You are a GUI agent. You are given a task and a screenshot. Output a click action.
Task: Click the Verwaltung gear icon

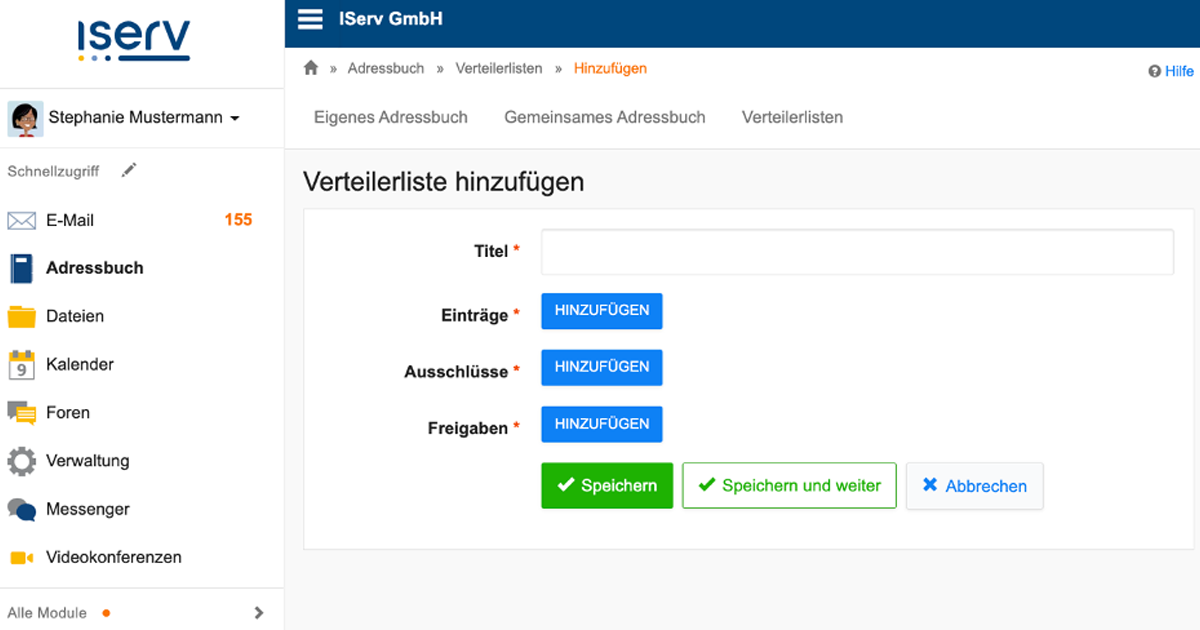(x=22, y=461)
